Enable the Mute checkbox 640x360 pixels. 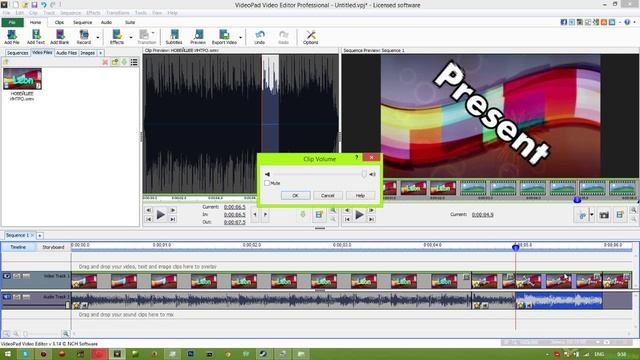[x=267, y=183]
